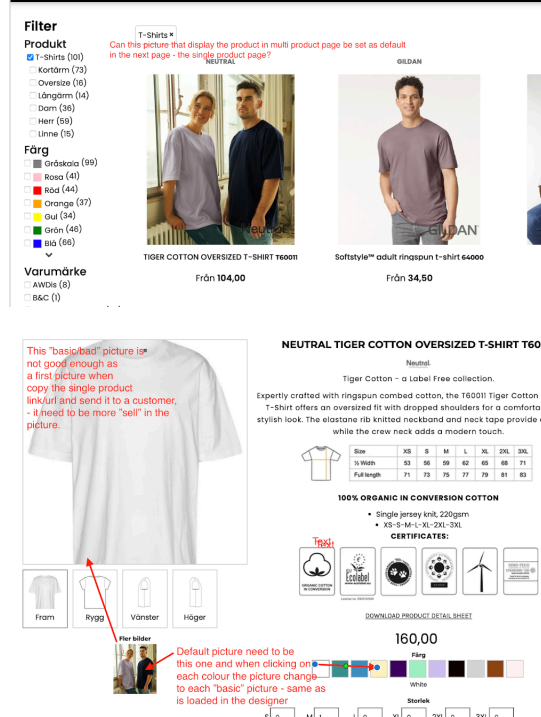
Task: Tick the AWDis brand checkbox
Action: pyautogui.click(x=27, y=284)
